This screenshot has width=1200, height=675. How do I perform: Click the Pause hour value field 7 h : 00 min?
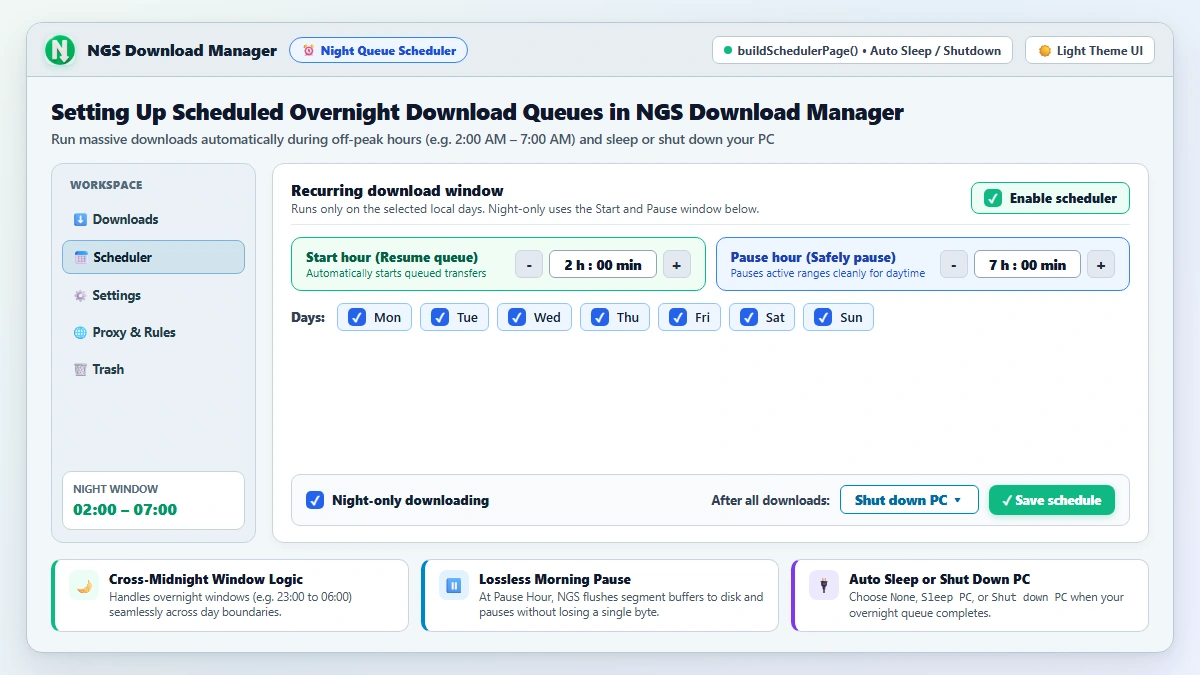click(1027, 264)
